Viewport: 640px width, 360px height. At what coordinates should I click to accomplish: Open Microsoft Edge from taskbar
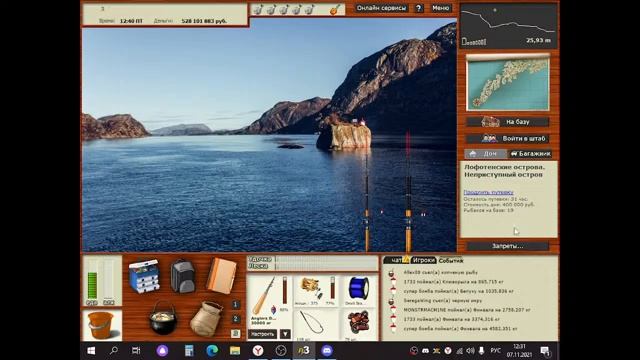tap(212, 351)
